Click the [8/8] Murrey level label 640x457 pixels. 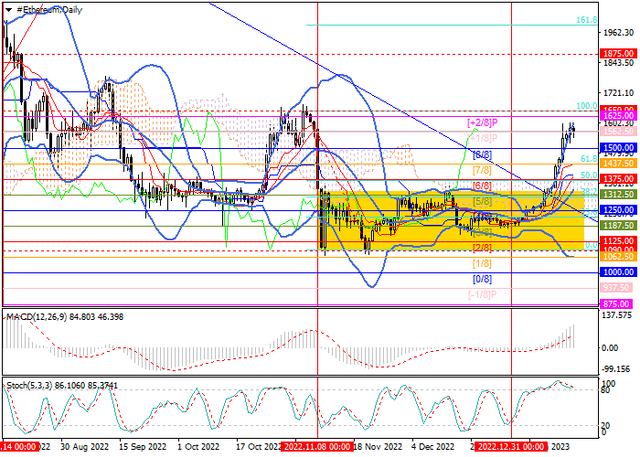(481, 154)
